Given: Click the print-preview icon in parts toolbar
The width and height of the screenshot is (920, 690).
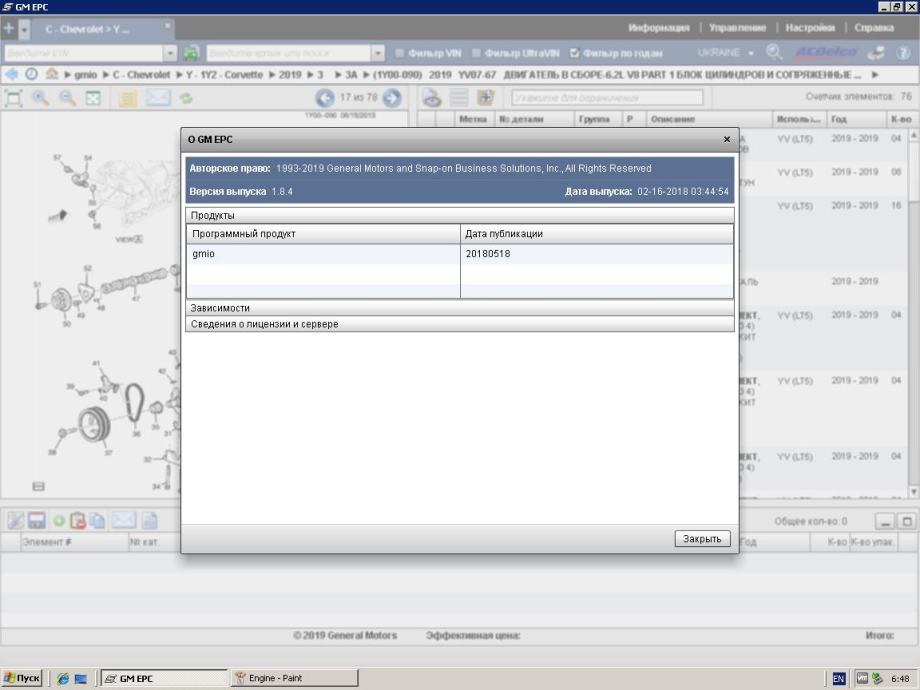Looking at the screenshot, I should click(x=432, y=98).
